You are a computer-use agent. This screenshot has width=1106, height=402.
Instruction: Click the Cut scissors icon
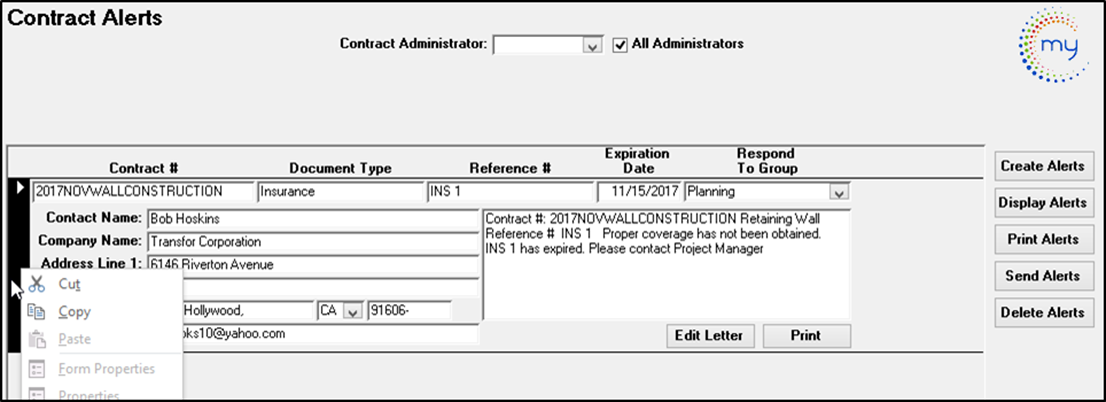point(37,284)
